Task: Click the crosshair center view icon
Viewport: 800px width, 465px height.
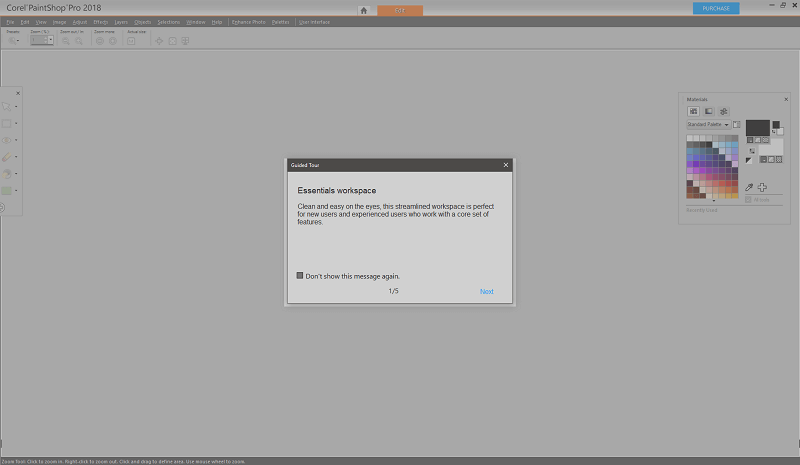Action: (159, 41)
